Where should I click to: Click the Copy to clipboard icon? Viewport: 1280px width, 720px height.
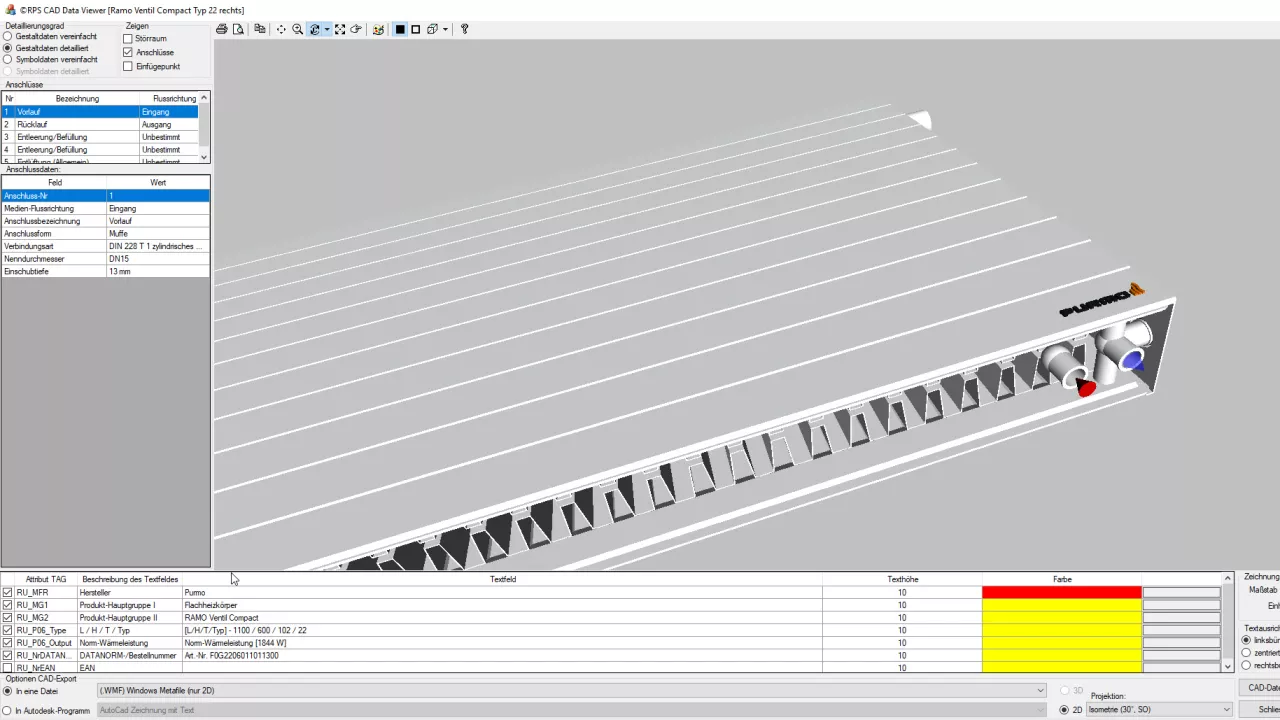pyautogui.click(x=259, y=29)
